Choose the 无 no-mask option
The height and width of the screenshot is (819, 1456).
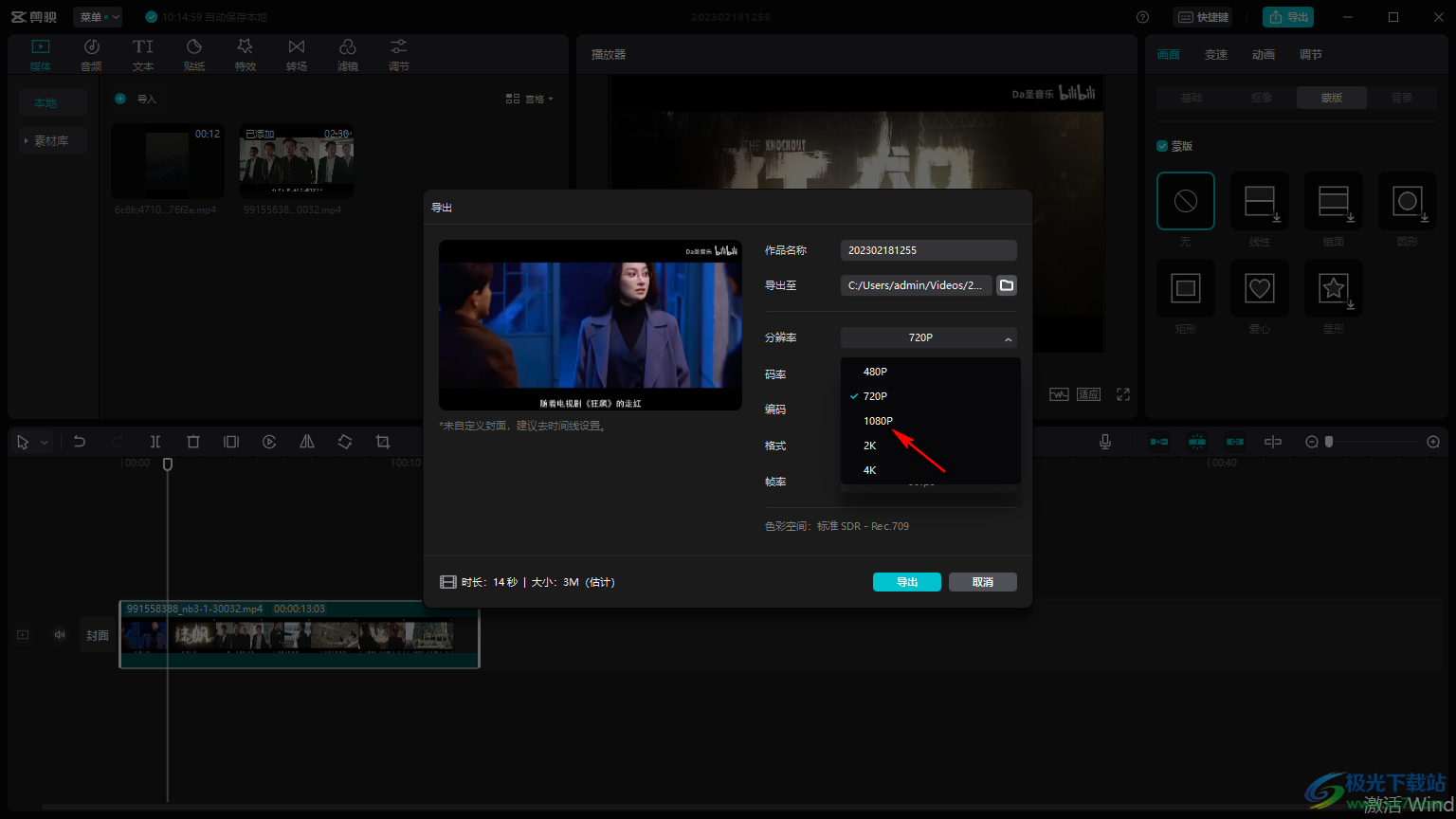(x=1186, y=201)
